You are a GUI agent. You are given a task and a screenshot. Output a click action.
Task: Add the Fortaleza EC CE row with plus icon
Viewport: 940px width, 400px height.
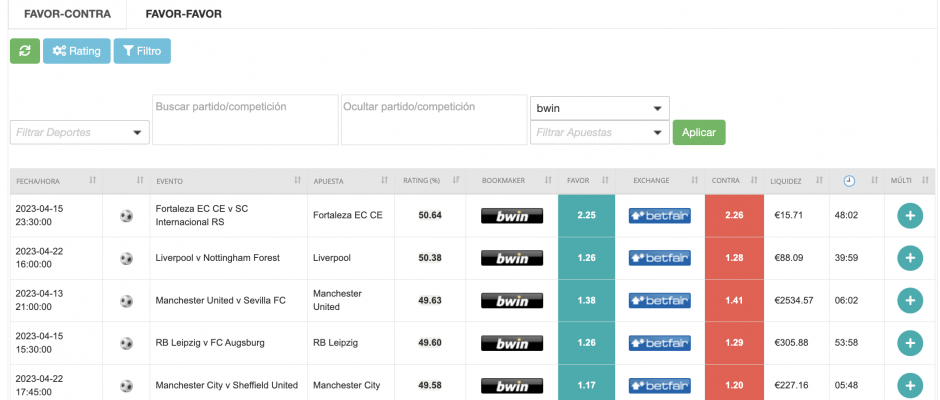point(909,215)
